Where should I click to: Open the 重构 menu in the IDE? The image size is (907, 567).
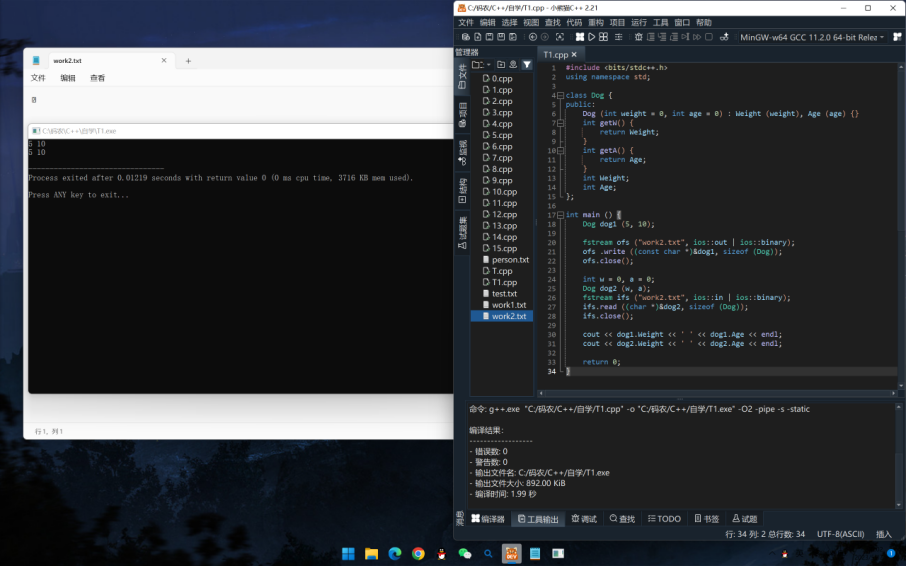[x=596, y=23]
